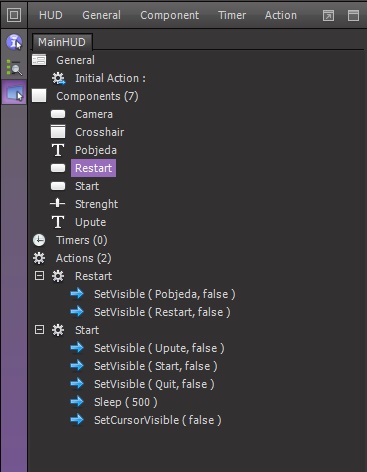Select SetVisible ( Pobjeda, false ) statement
The width and height of the screenshot is (367, 472).
[165, 294]
